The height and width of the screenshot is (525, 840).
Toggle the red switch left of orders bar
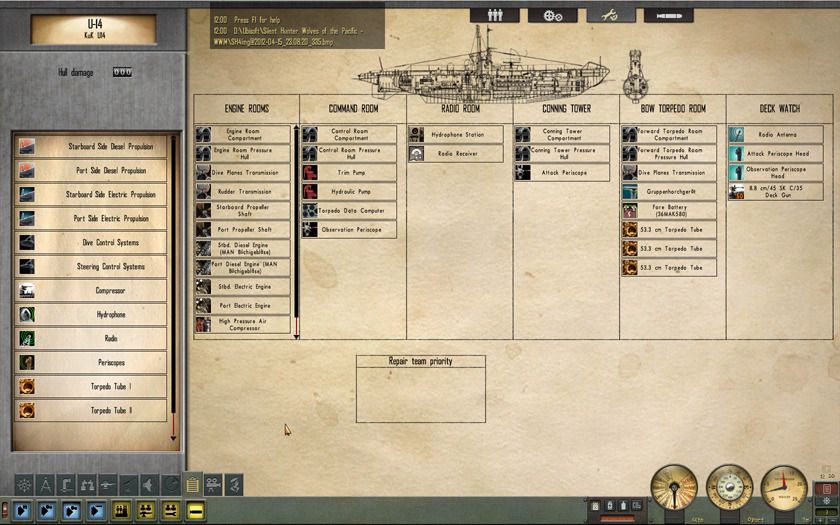(x=5, y=511)
